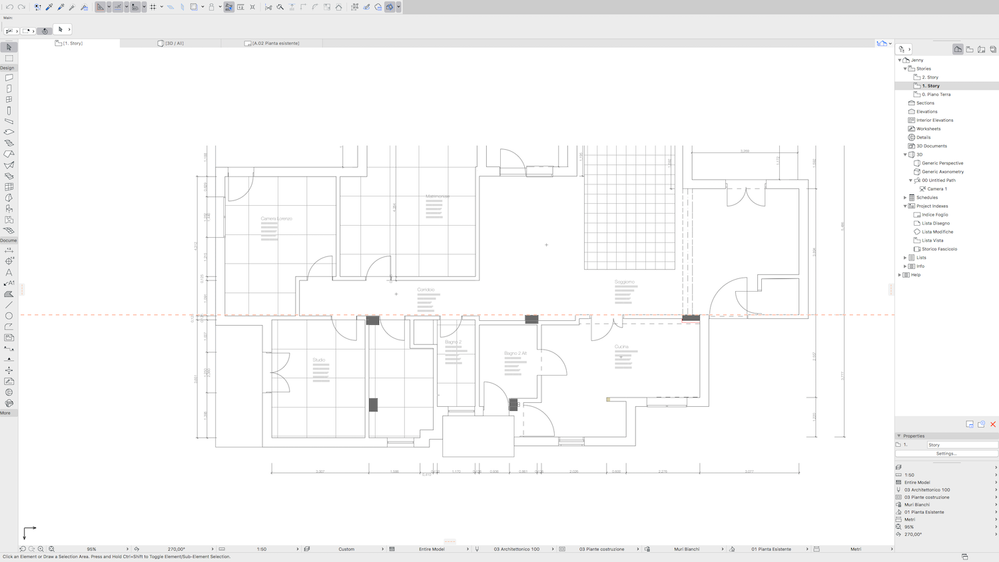Toggle Trace Reference at toolbar end

pos(390,7)
